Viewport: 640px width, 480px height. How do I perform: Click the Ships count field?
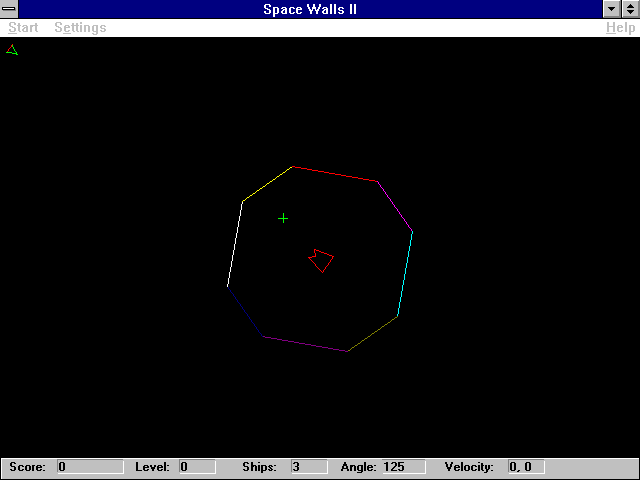309,467
